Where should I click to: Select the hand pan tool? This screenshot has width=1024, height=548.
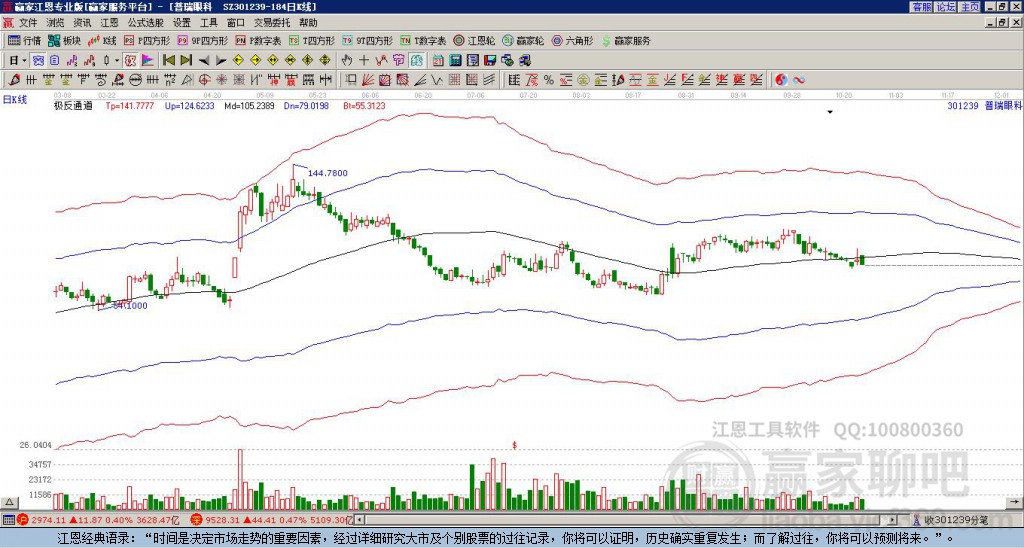tap(347, 60)
